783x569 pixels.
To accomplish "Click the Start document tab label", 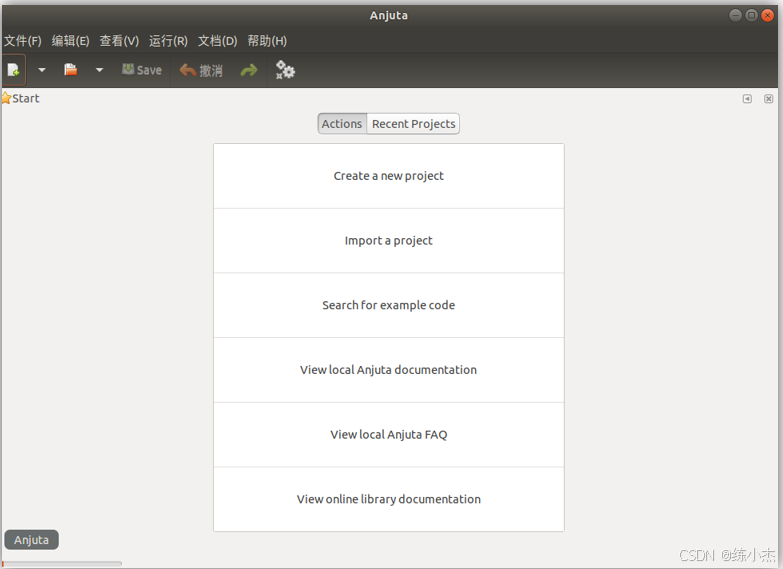I will (x=25, y=98).
